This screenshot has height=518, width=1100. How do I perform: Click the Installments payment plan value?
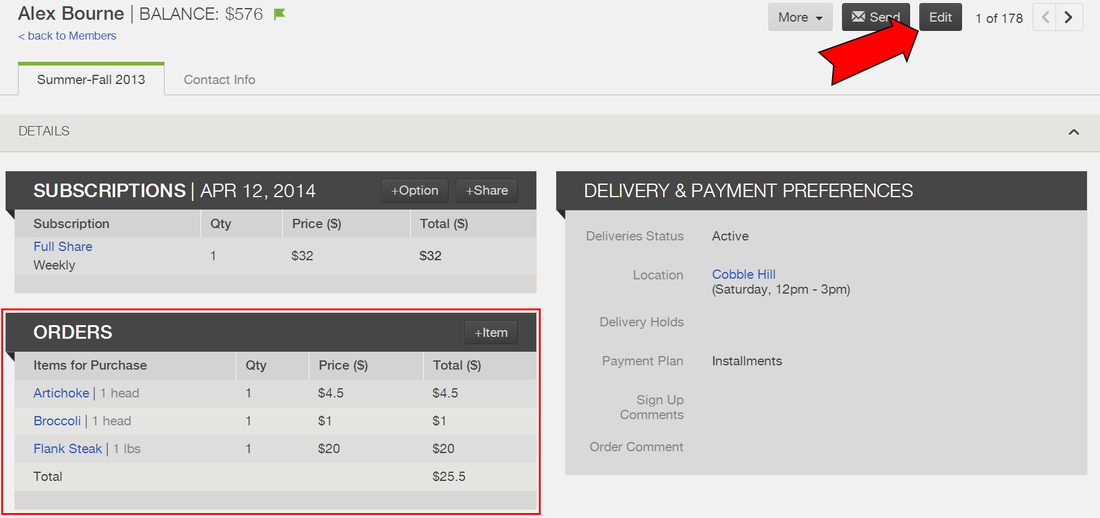pos(746,361)
